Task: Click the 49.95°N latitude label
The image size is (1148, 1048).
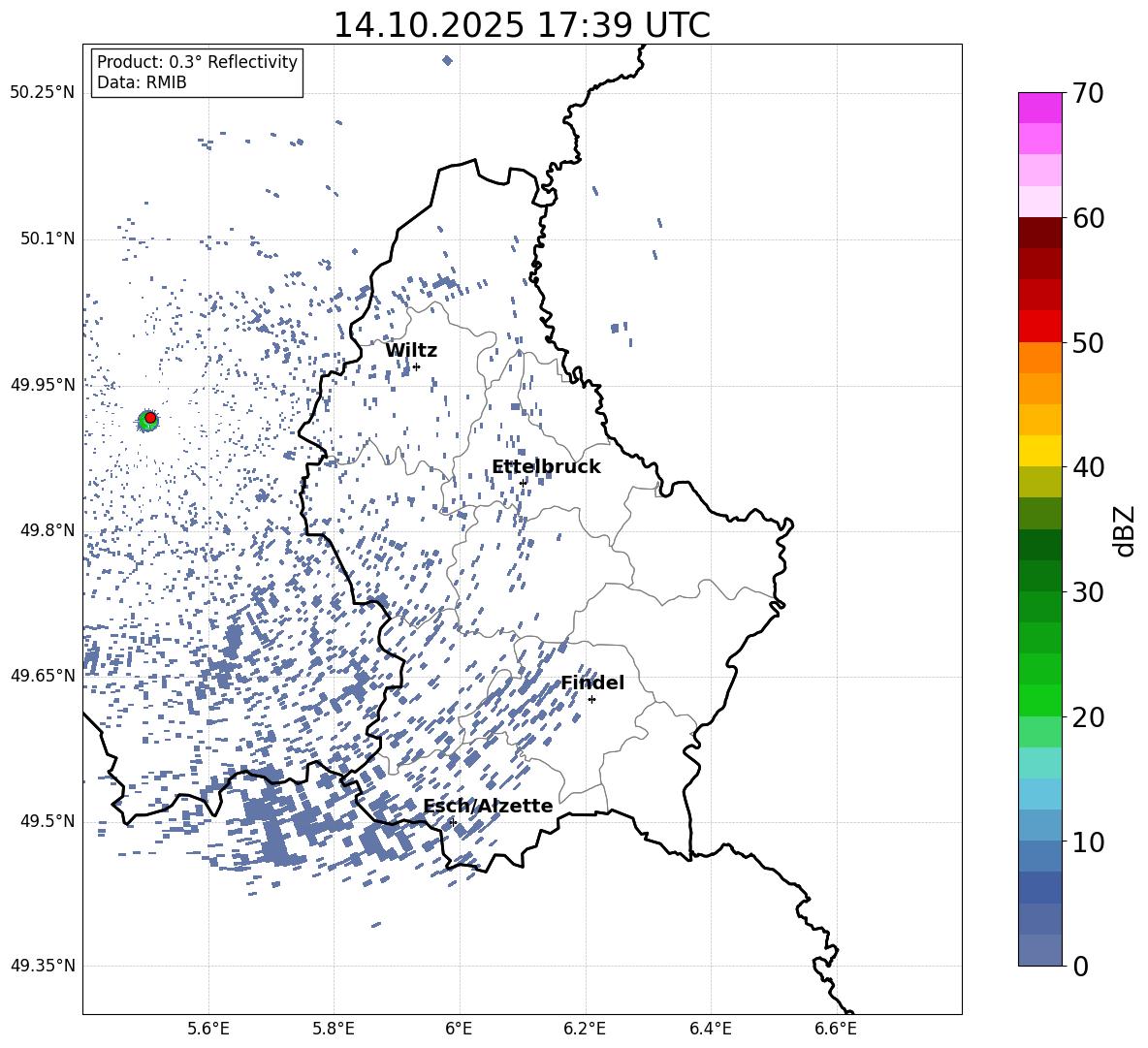Action: (x=43, y=385)
